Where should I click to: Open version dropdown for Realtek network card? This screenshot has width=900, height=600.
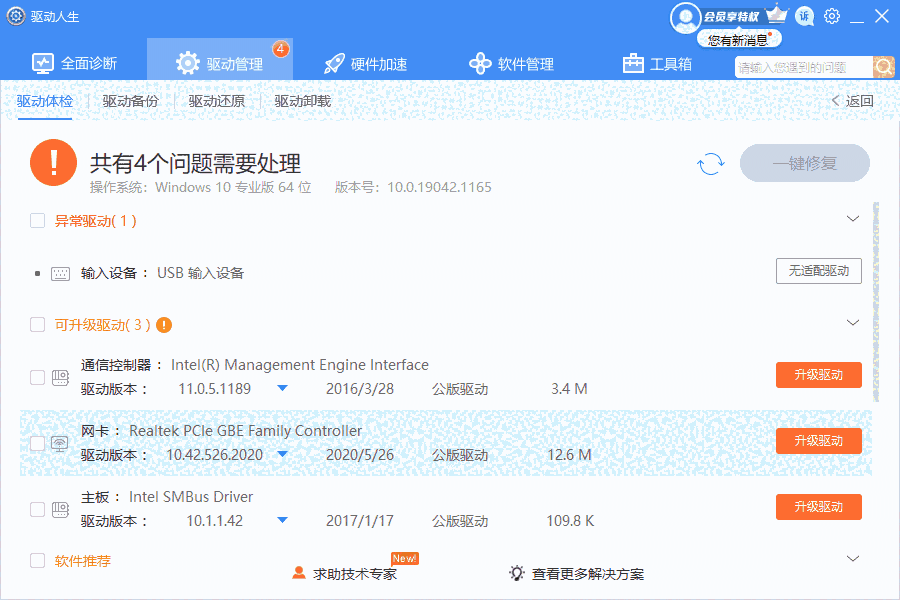pyautogui.click(x=282, y=454)
